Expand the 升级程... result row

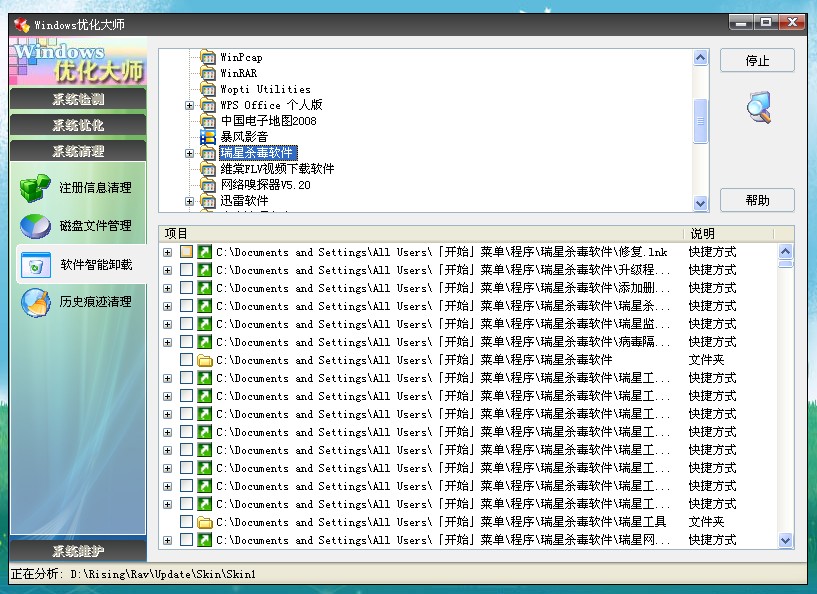click(x=167, y=270)
